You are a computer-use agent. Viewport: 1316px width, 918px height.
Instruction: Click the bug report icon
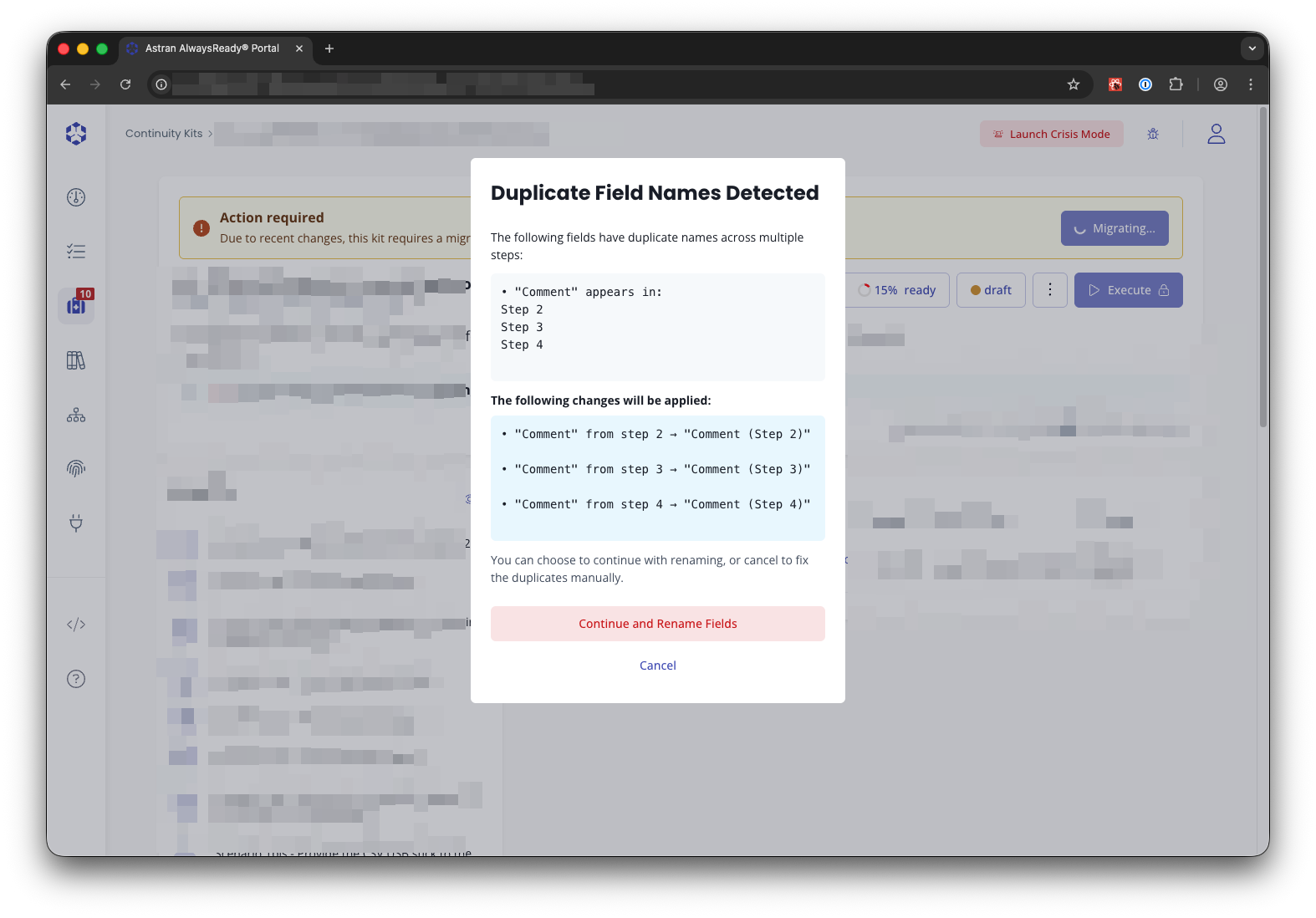point(1153,134)
